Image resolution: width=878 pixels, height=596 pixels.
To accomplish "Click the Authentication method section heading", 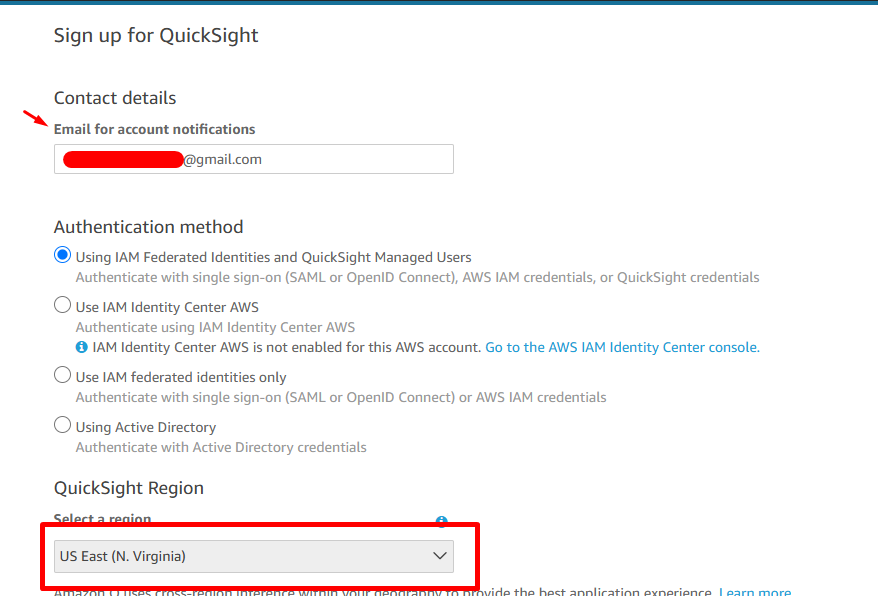I will tap(148, 227).
